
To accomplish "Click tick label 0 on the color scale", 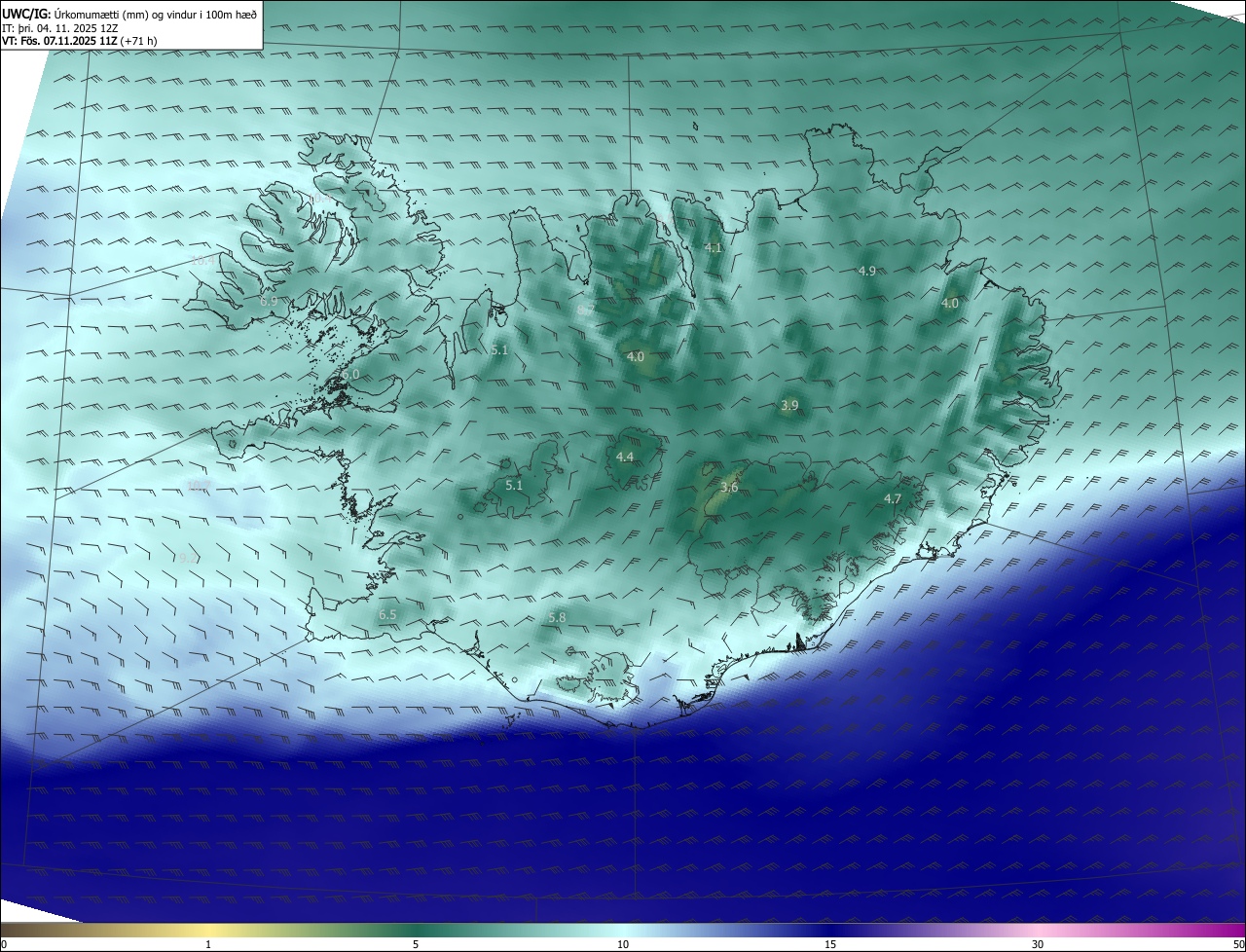I will tap(3, 944).
